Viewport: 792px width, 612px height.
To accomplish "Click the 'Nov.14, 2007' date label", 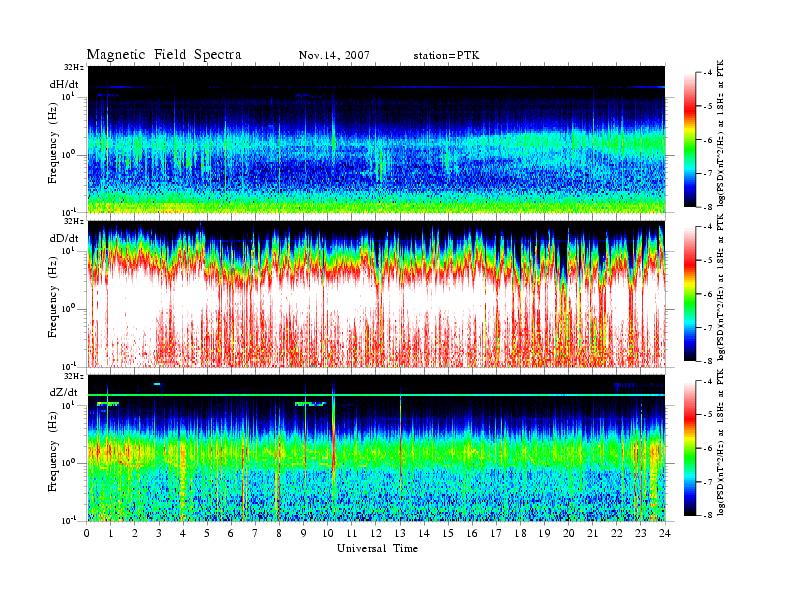I will pos(334,55).
